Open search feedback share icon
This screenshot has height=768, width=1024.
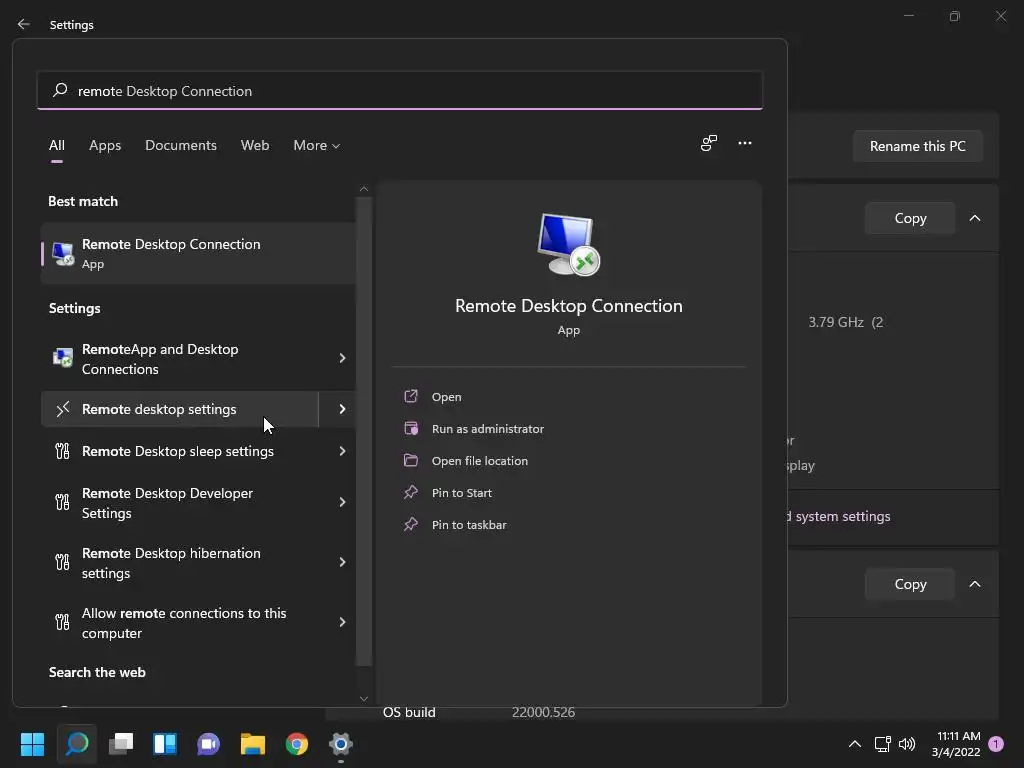click(709, 143)
